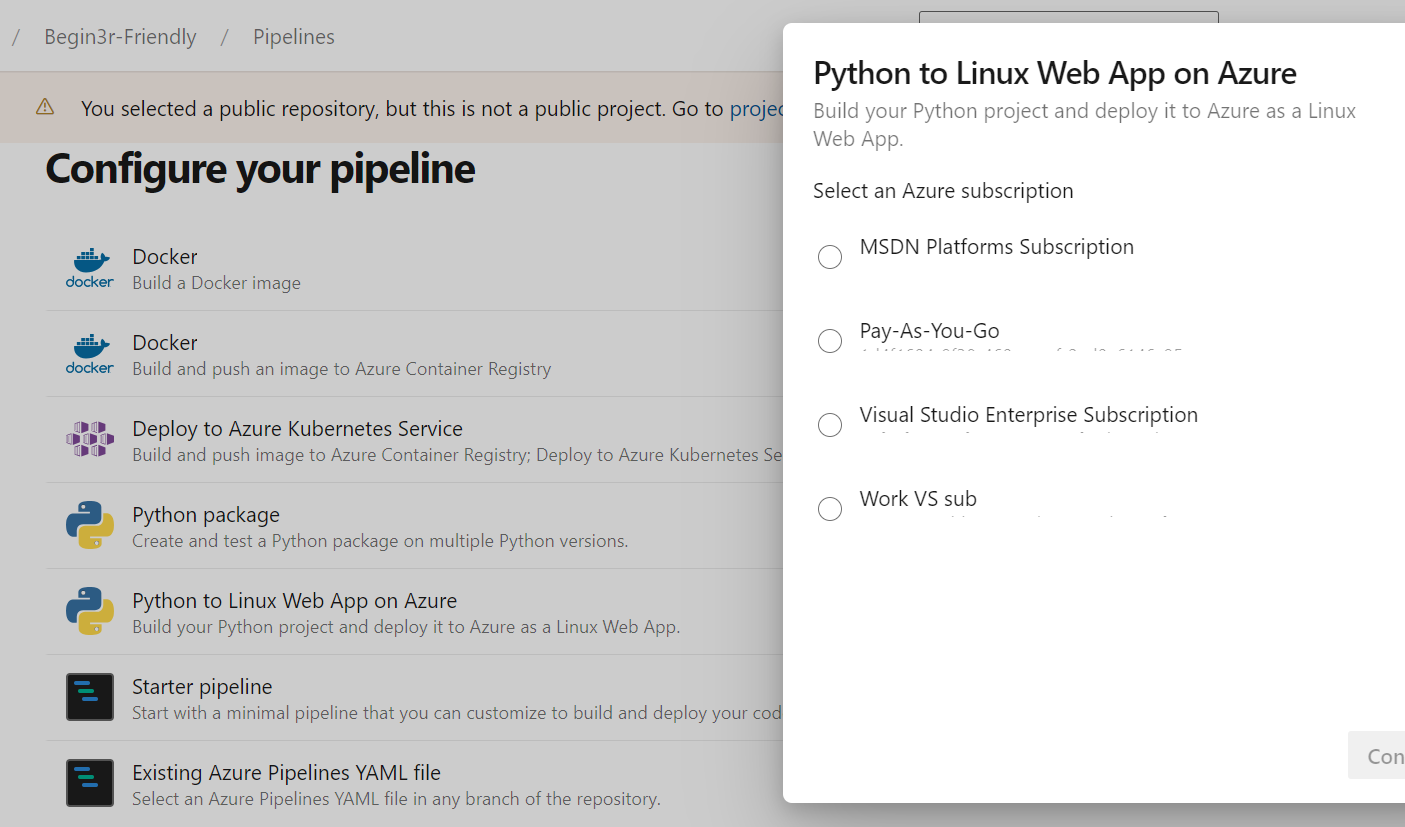Choose the Starter pipeline template title
This screenshot has height=827, width=1405.
point(202,687)
